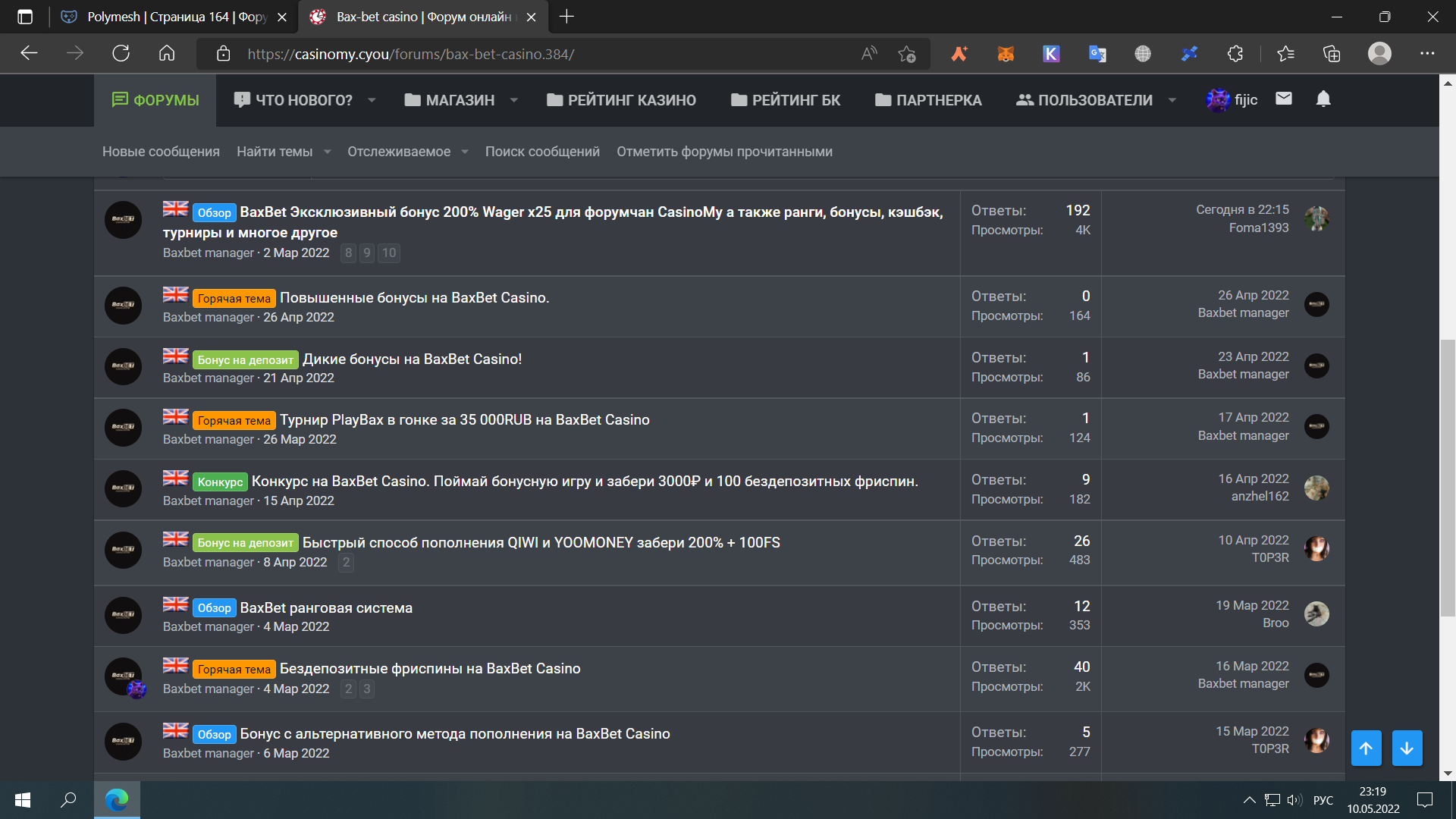The image size is (1456, 819).
Task: Open thread Повышенные бонусы на BaxBet Casino
Action: pyautogui.click(x=414, y=298)
